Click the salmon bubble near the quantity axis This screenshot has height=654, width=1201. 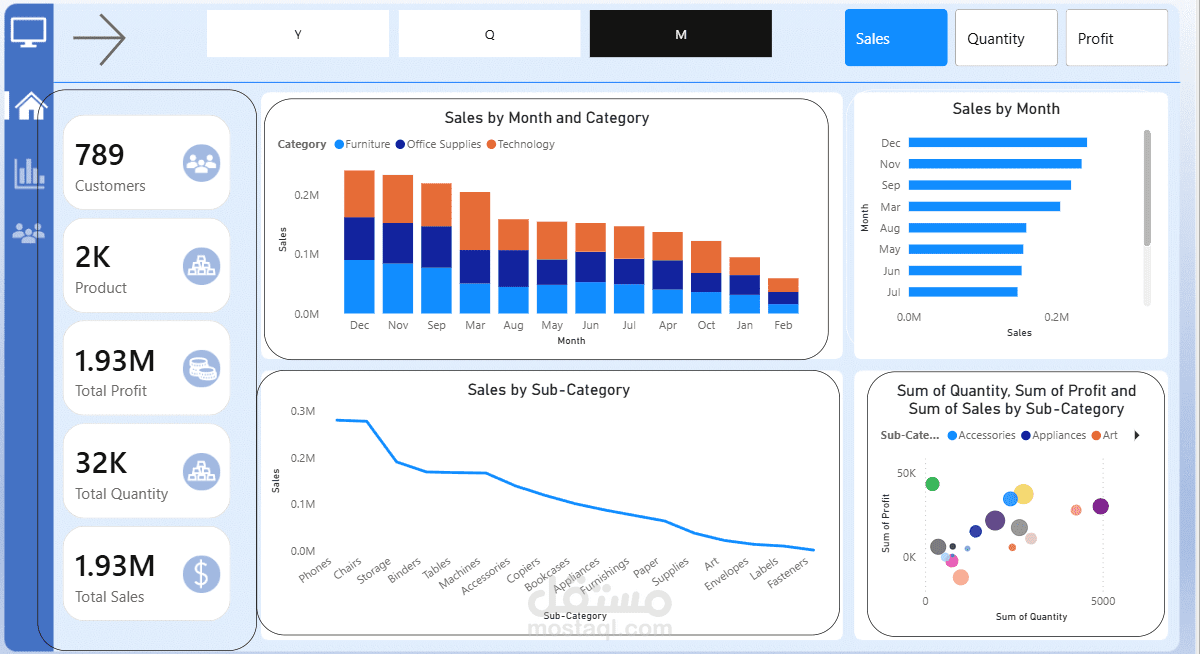(x=961, y=577)
